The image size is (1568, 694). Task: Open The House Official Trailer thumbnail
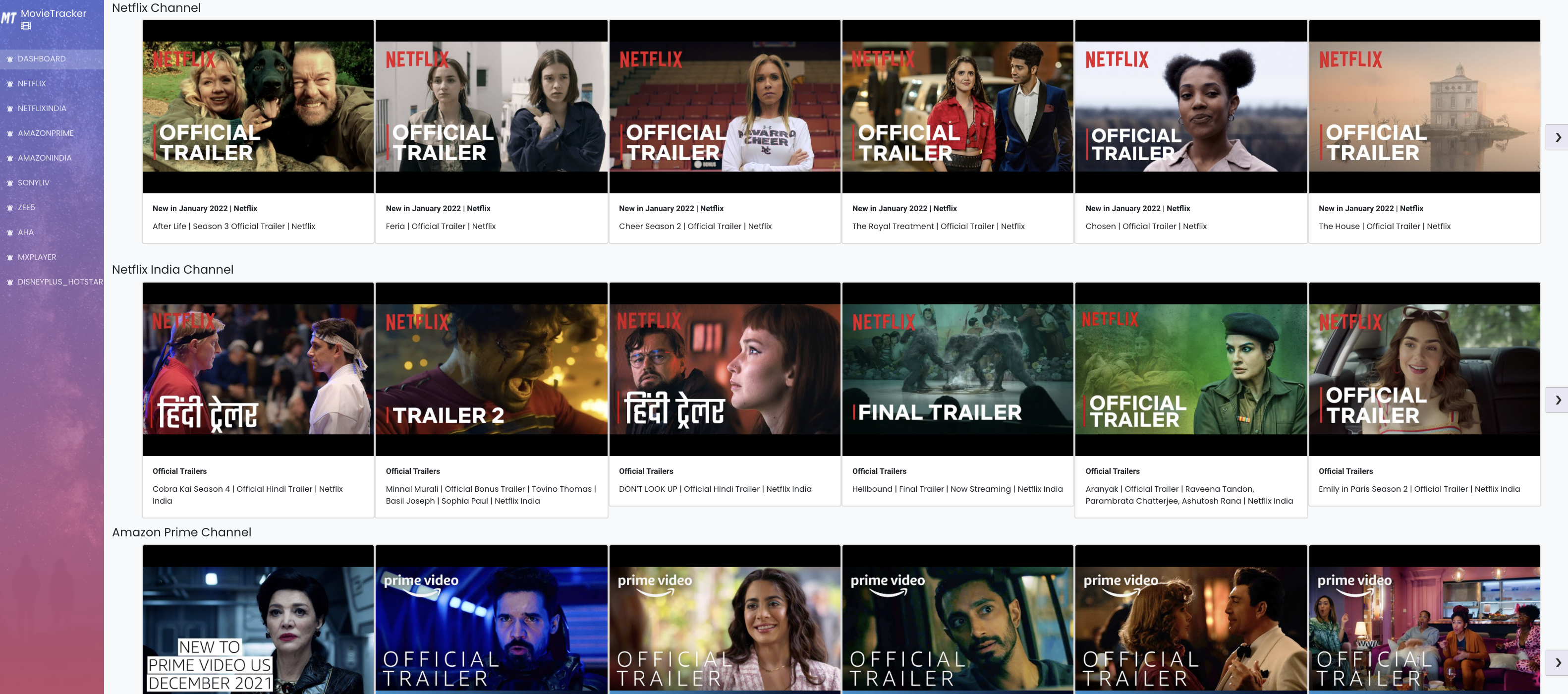(x=1424, y=107)
